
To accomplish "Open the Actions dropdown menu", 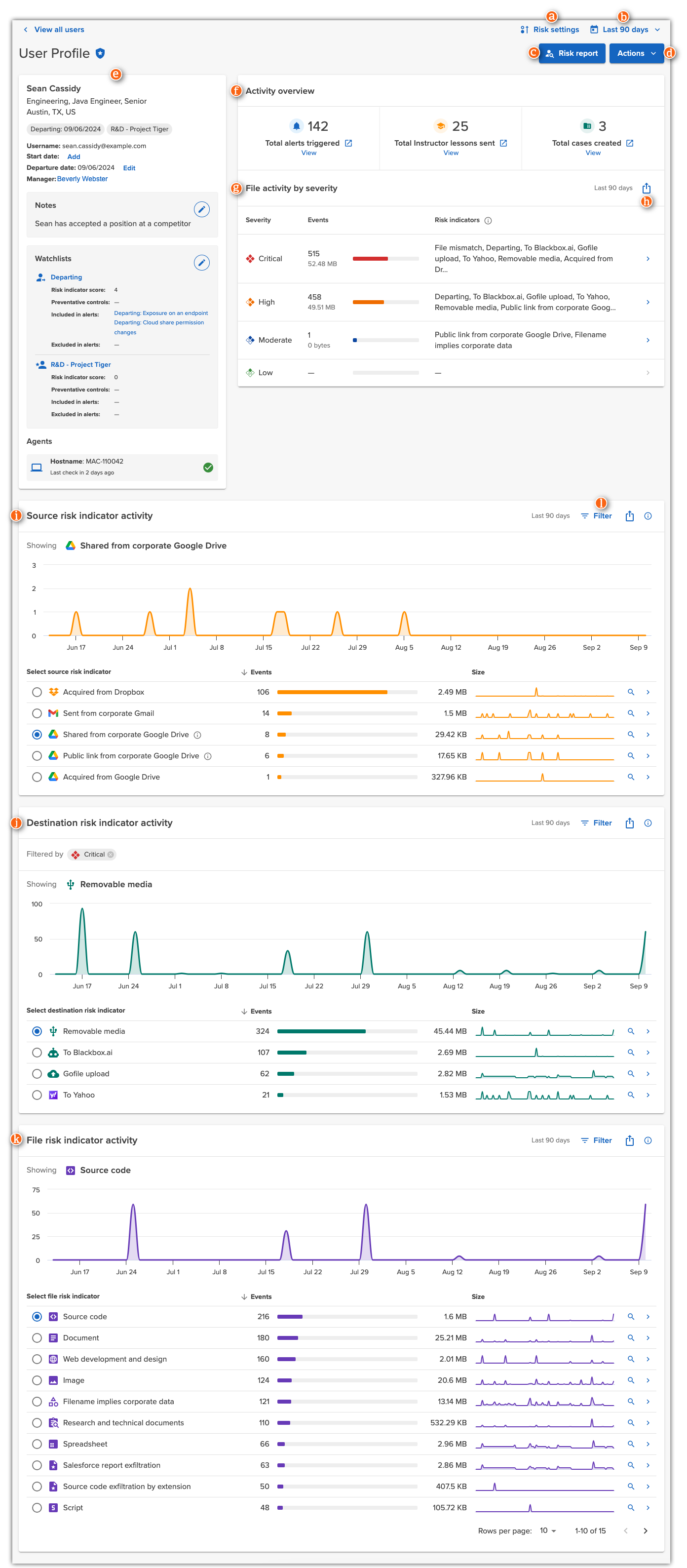I will 636,53.
